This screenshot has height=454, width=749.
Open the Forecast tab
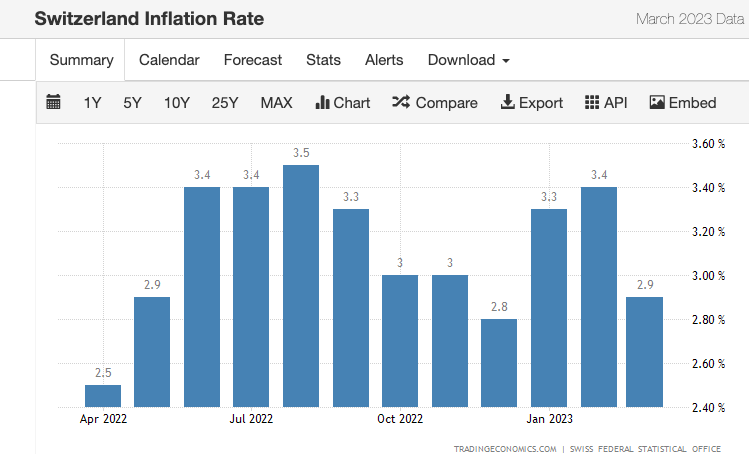coord(253,60)
